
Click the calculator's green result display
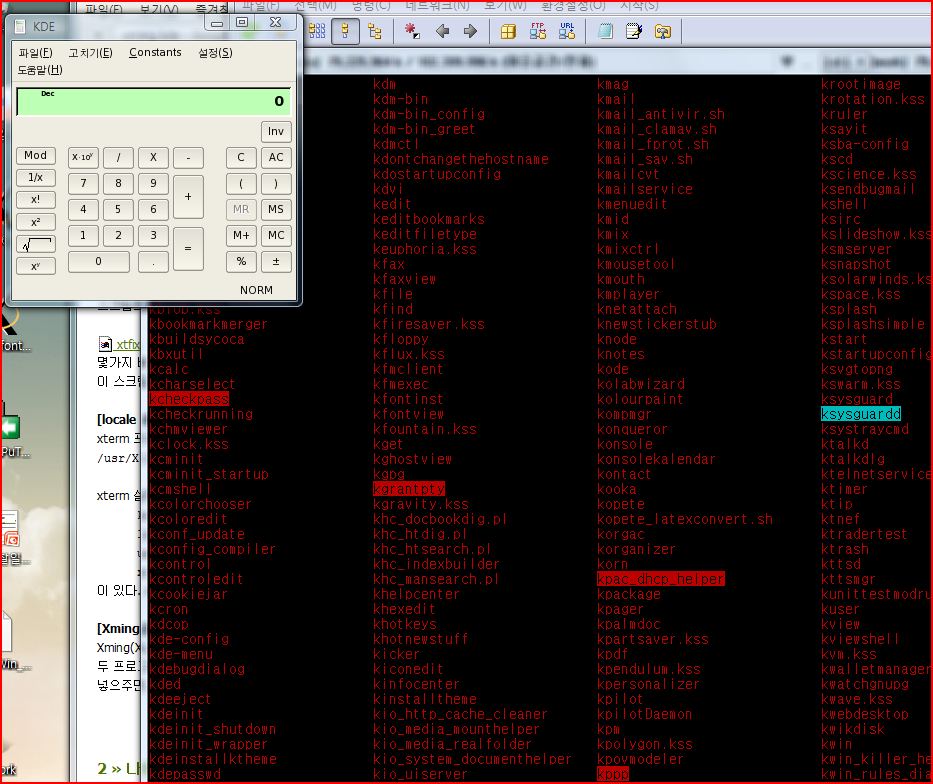[154, 101]
